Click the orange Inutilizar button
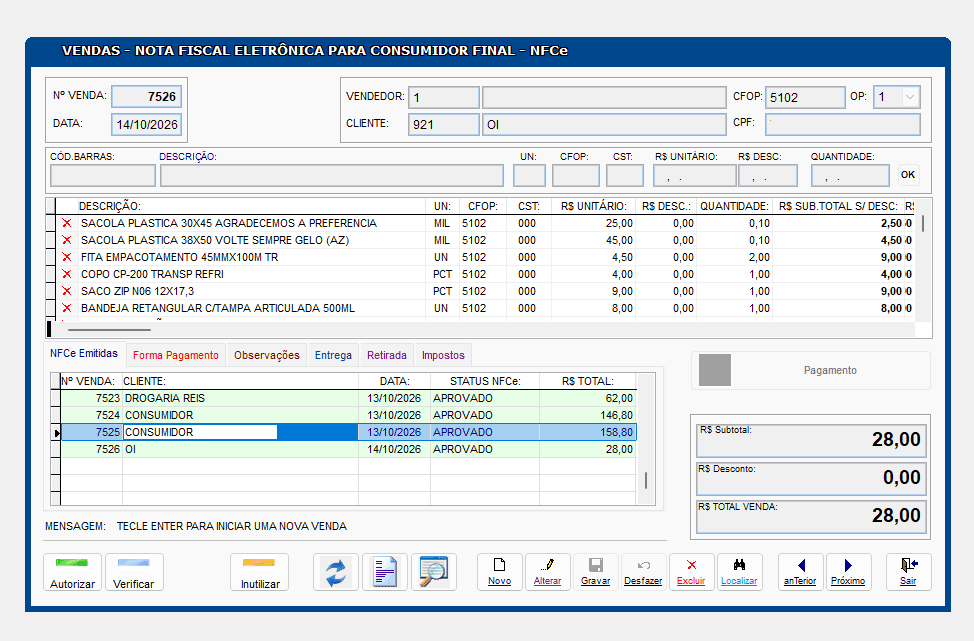This screenshot has height=641, width=974. tap(260, 572)
